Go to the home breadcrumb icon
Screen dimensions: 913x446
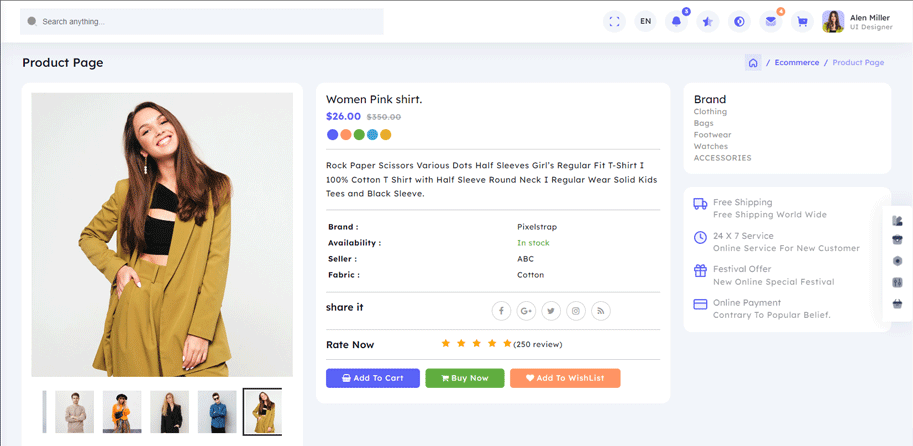pos(753,63)
